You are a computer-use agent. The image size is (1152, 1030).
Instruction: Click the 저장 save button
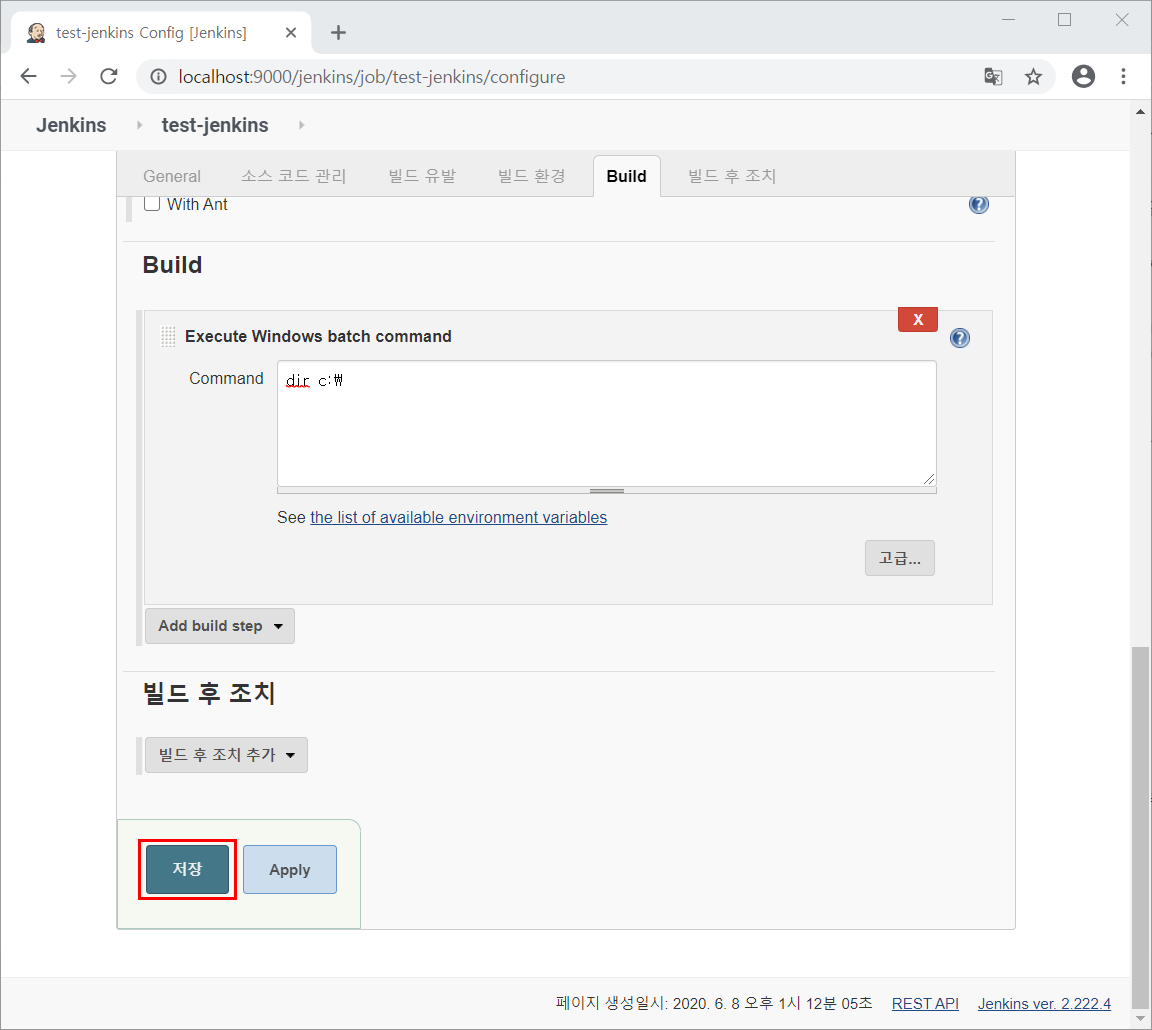187,869
